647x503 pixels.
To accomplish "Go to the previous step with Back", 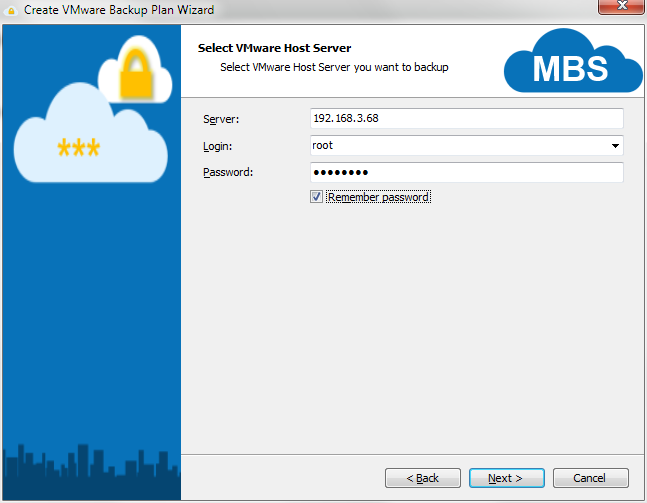I will point(423,478).
